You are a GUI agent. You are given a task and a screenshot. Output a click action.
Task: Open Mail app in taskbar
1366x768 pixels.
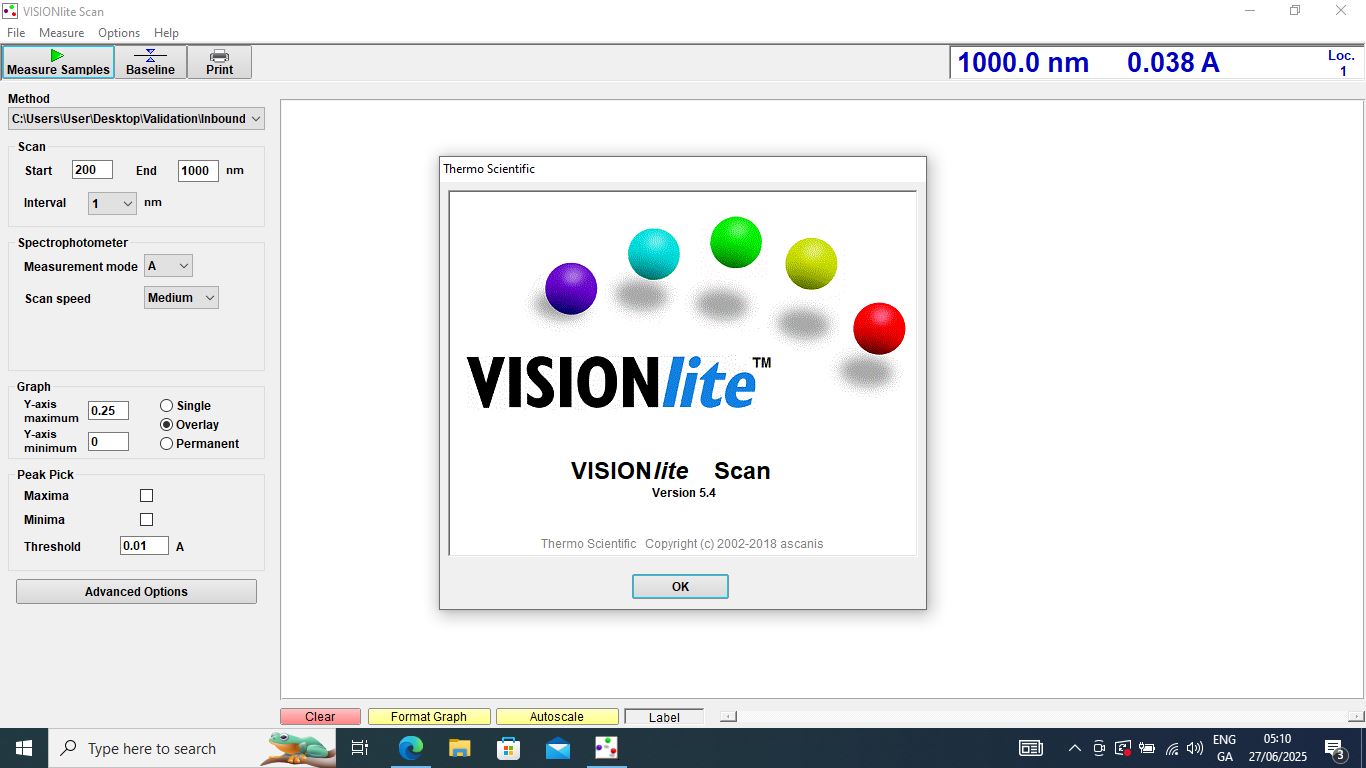557,748
